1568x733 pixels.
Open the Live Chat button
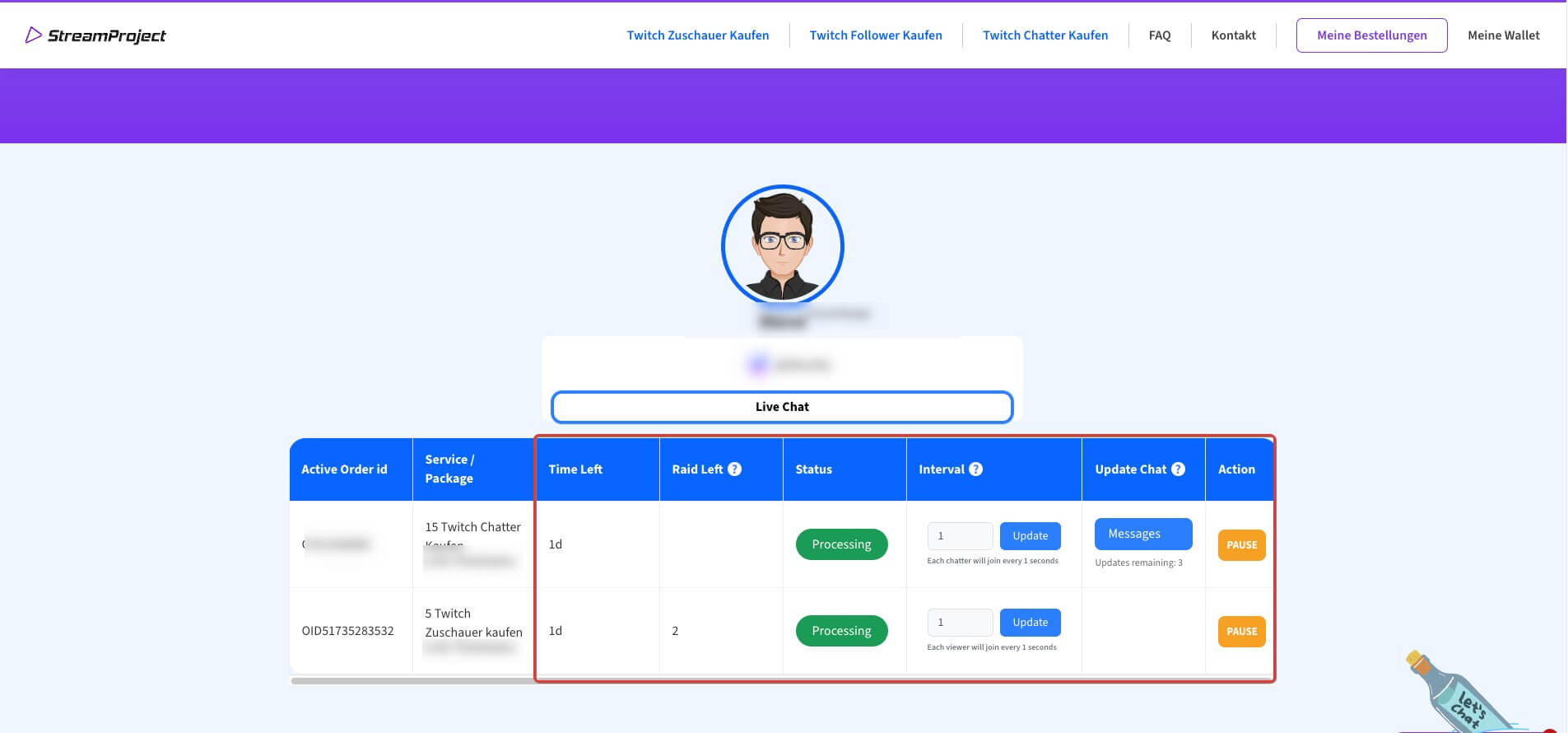pos(782,407)
